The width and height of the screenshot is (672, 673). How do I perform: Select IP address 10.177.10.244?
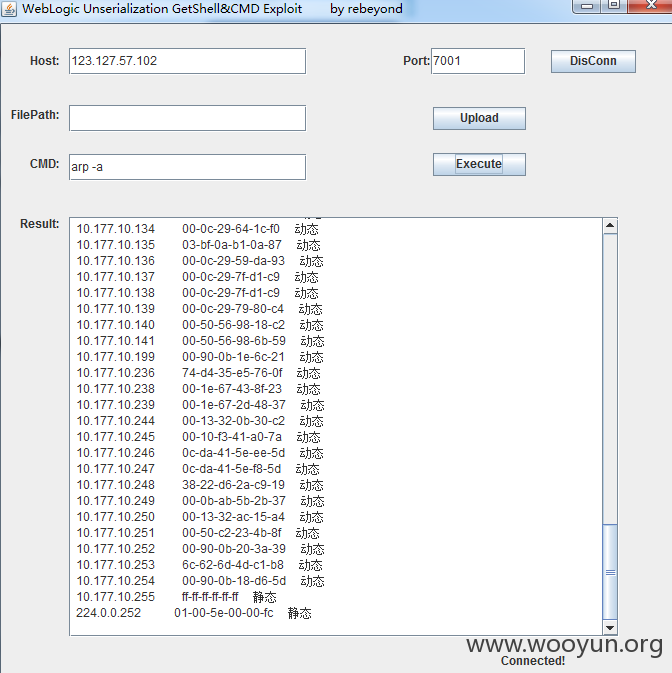[x=115, y=421]
